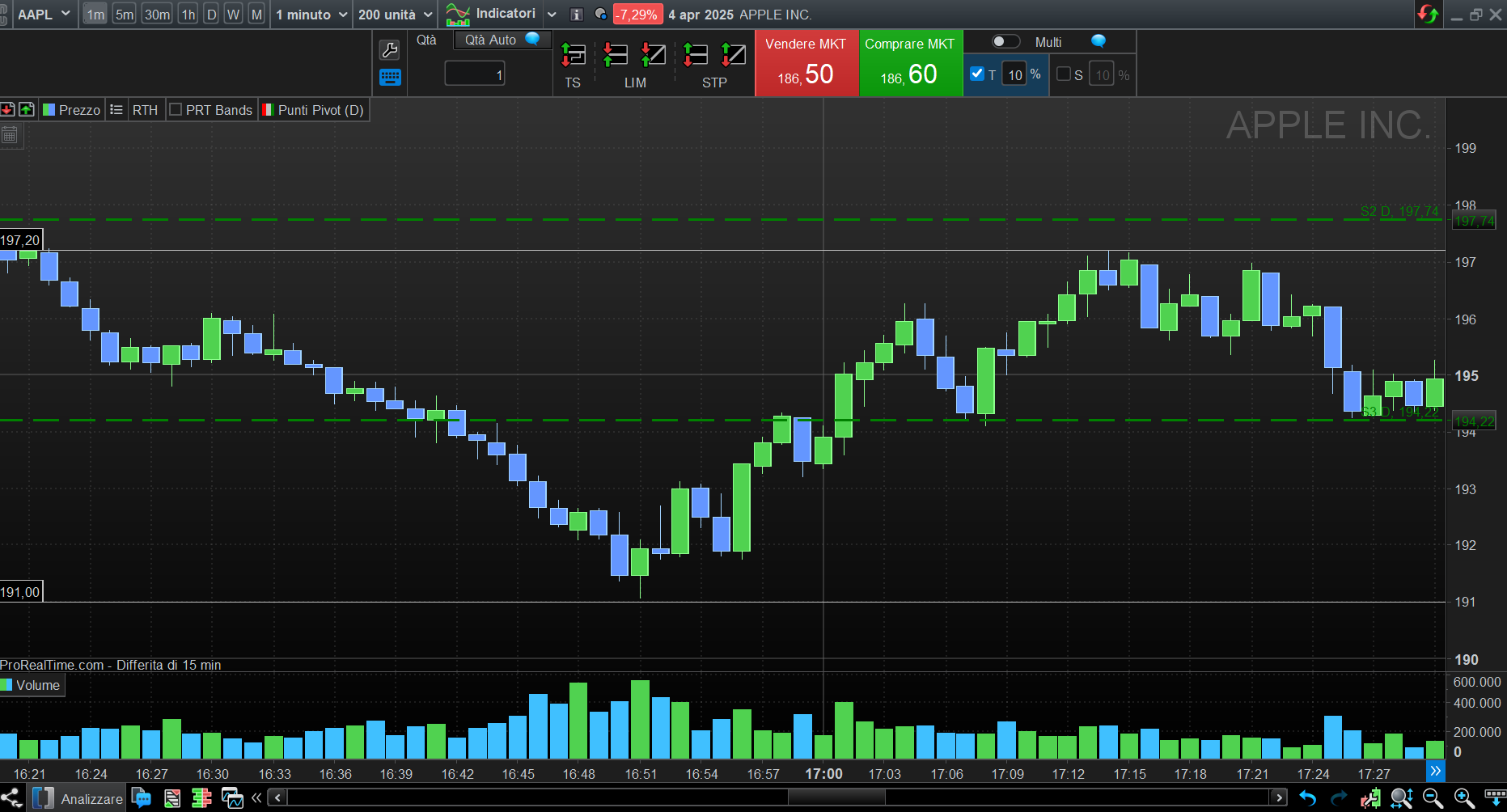Screen dimensions: 1507x812
Task: Select the 5m timeframe button
Action: (x=125, y=15)
